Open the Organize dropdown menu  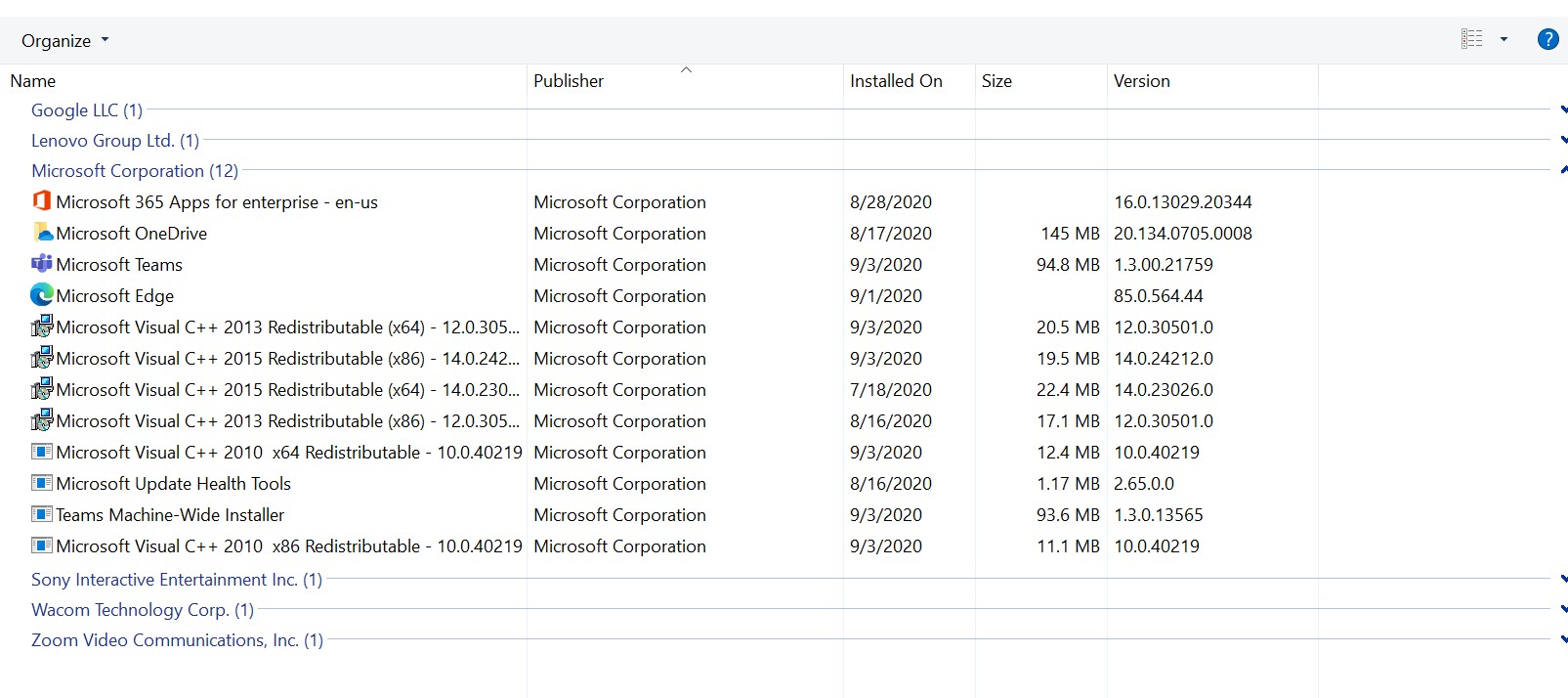pyautogui.click(x=65, y=40)
